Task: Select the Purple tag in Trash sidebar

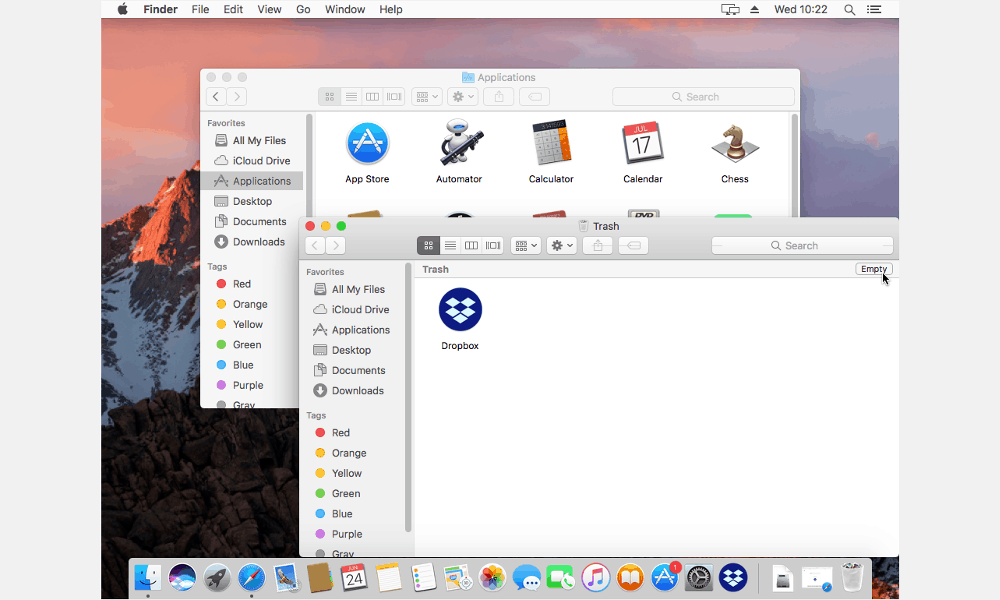Action: pos(339,534)
